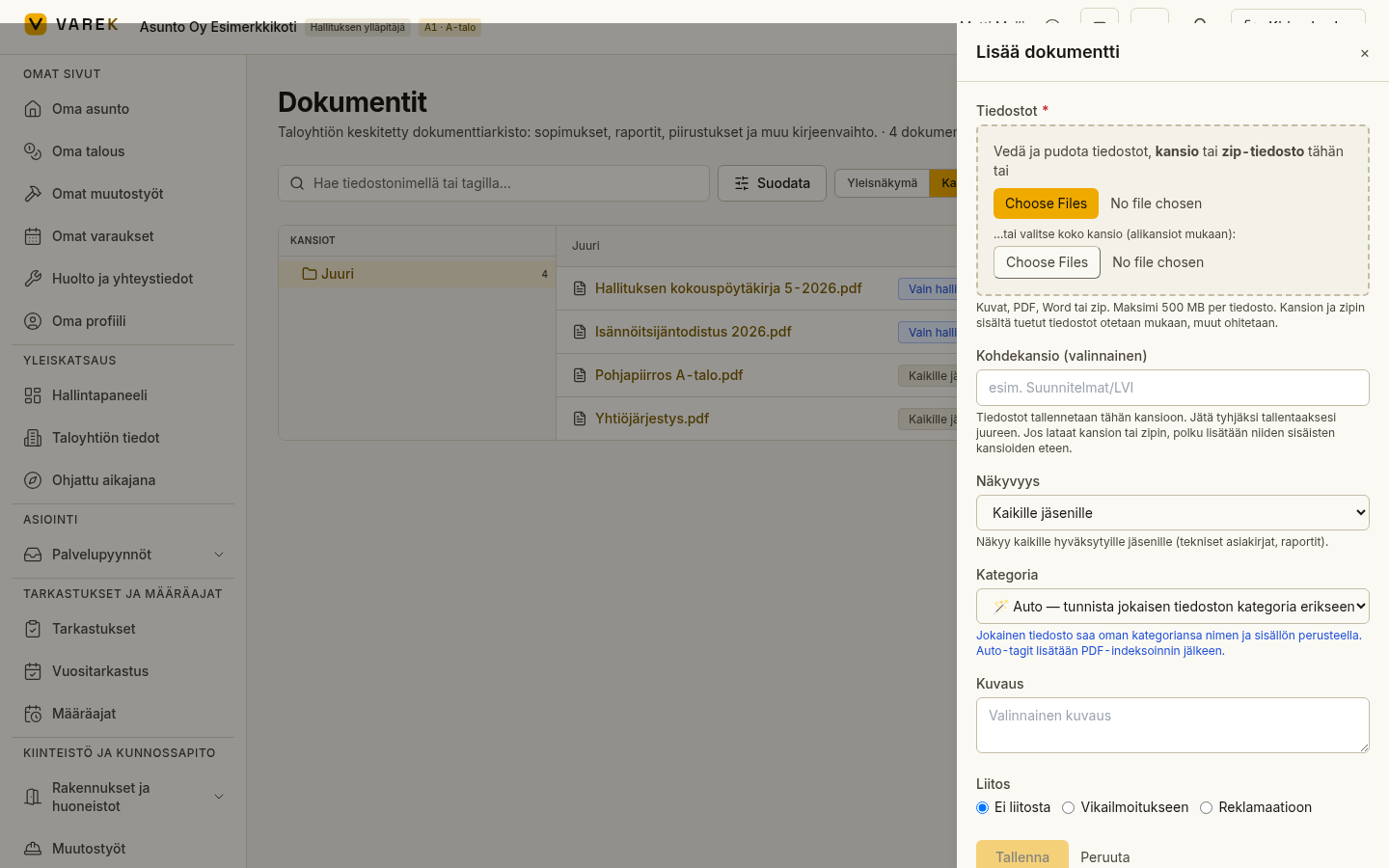Click Muutostyöt hard hat icon

(33, 849)
